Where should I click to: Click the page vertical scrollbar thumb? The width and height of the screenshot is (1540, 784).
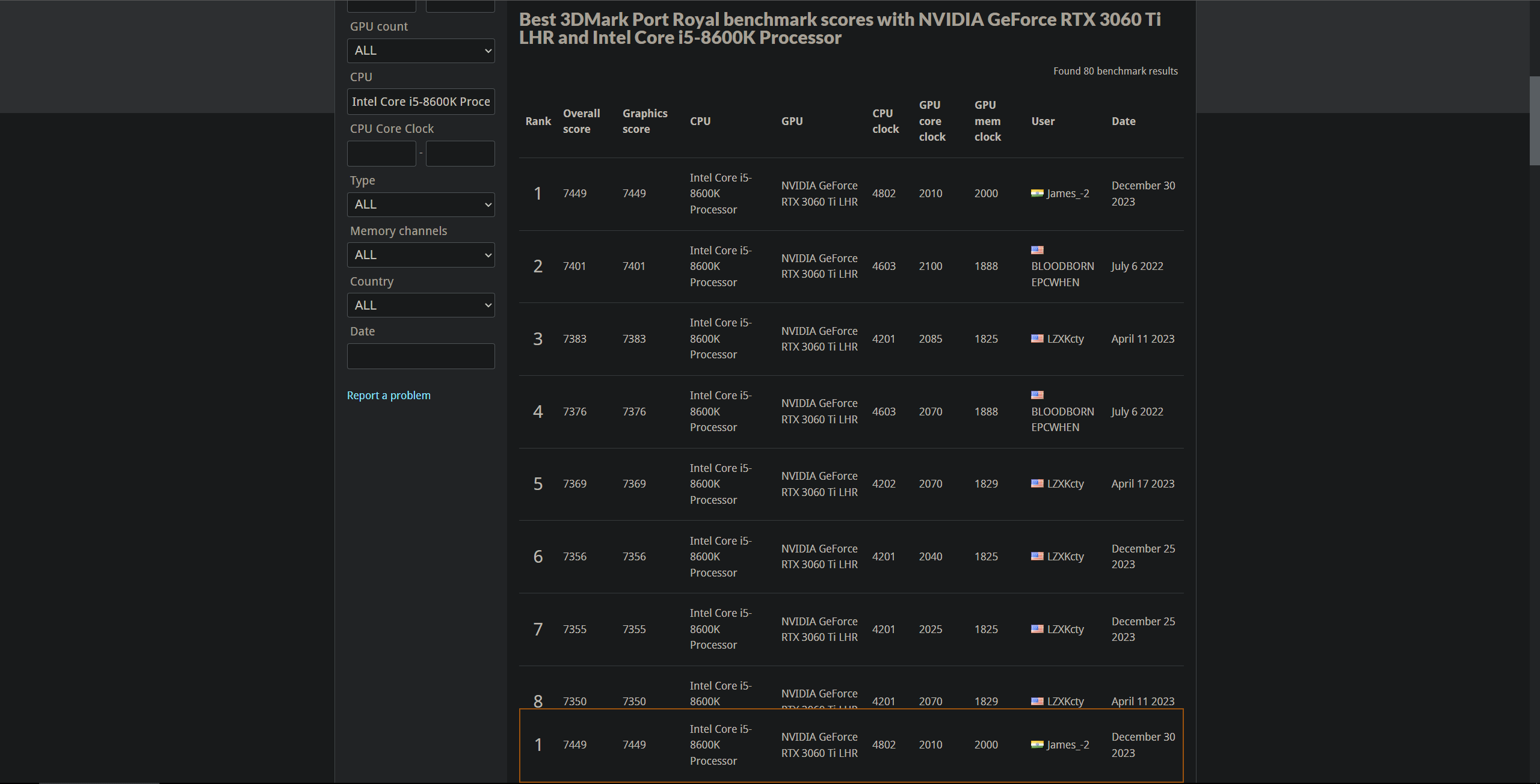pyautogui.click(x=1535, y=120)
